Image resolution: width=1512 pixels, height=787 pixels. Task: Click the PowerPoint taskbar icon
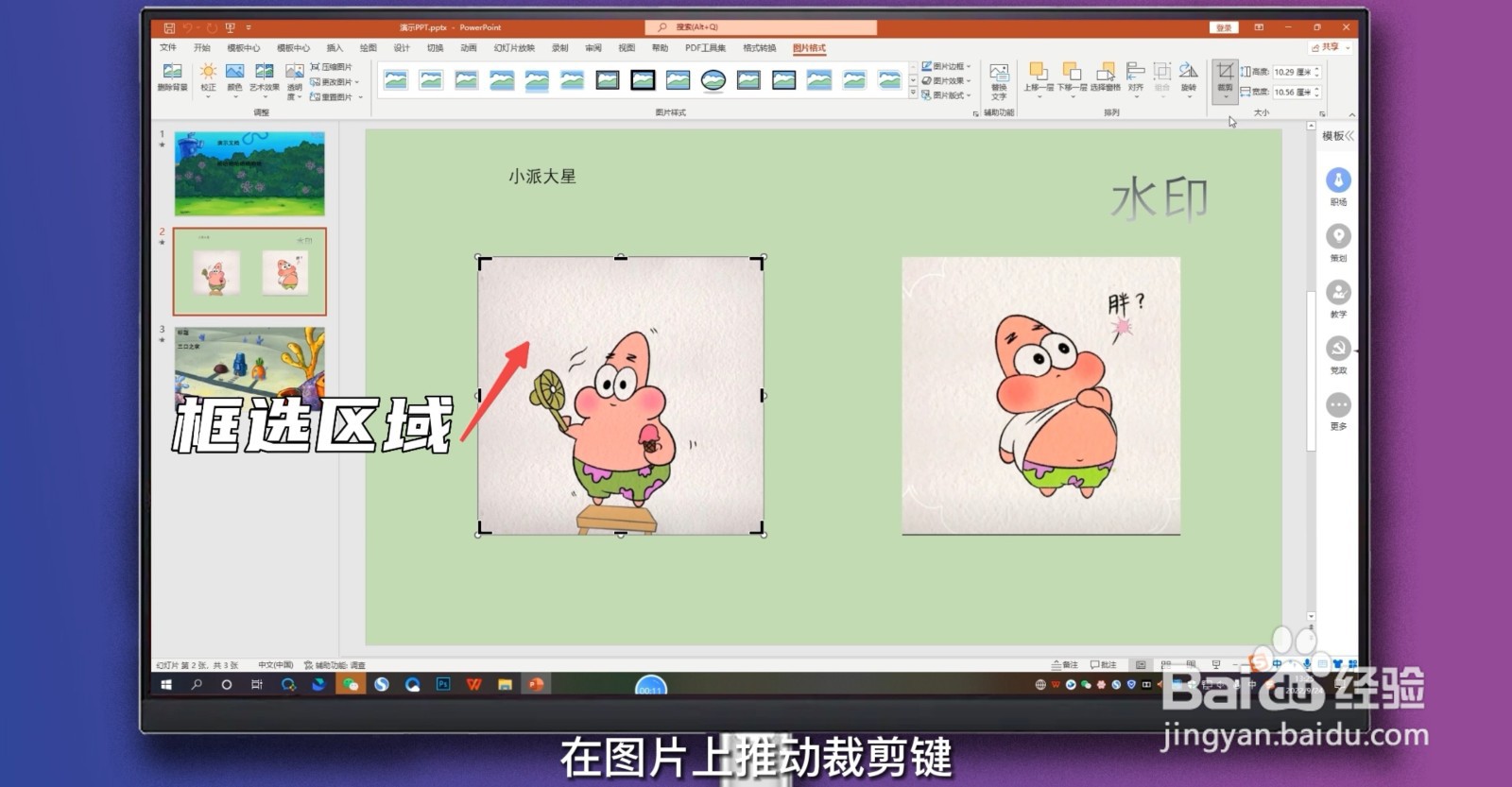click(x=536, y=684)
